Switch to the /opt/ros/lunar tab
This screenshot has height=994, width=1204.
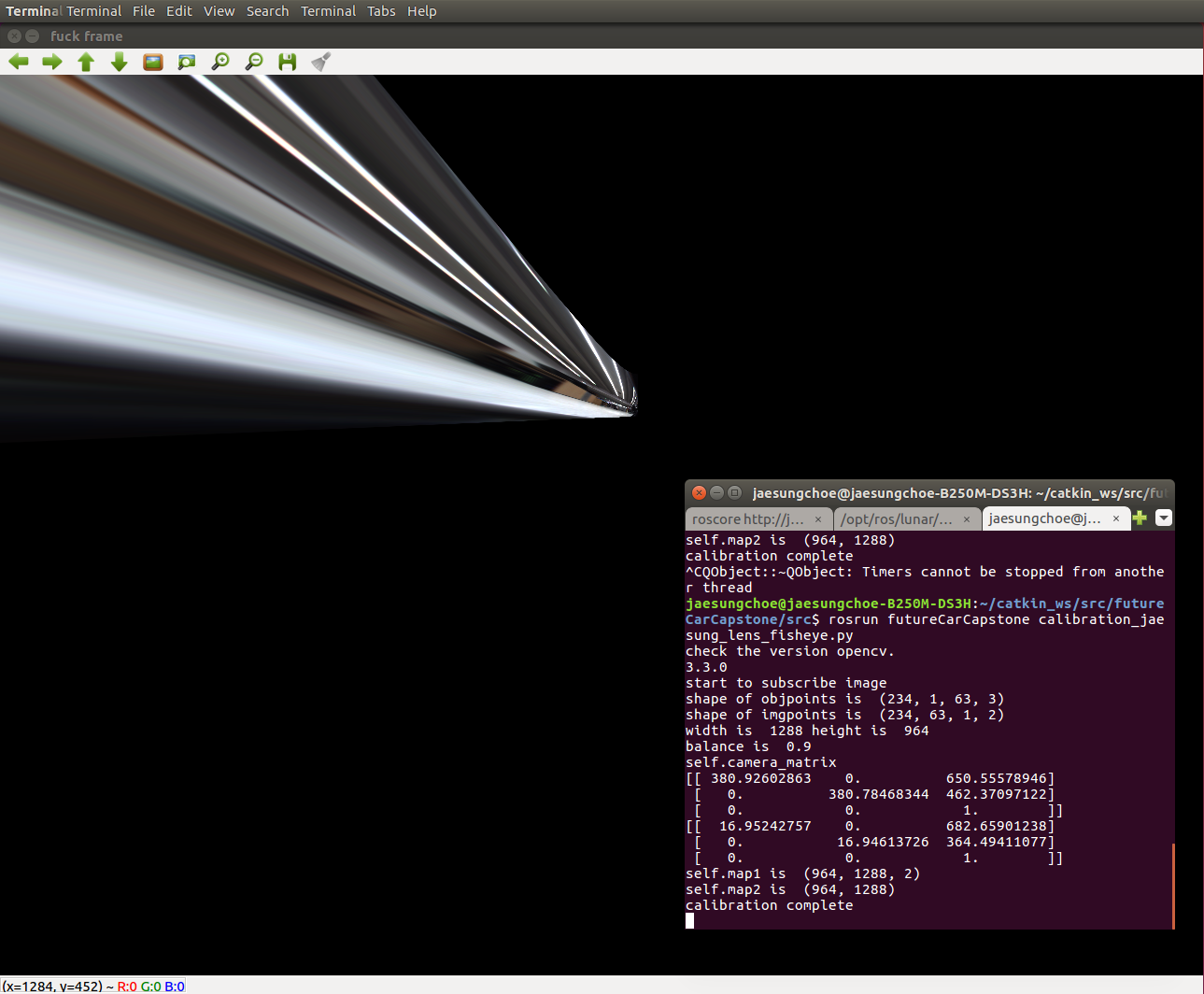(x=897, y=518)
